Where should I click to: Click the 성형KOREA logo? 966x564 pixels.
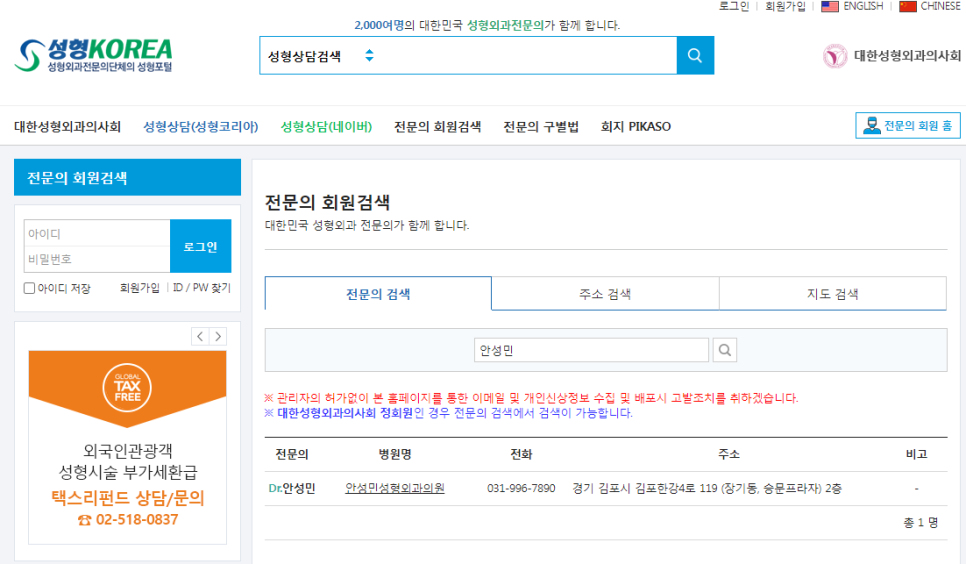click(94, 55)
